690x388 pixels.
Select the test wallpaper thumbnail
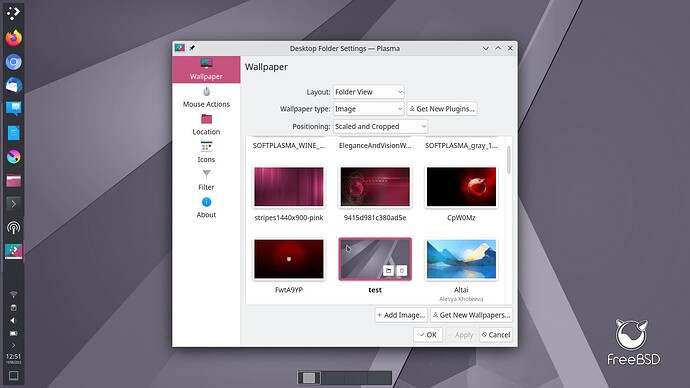coord(375,259)
